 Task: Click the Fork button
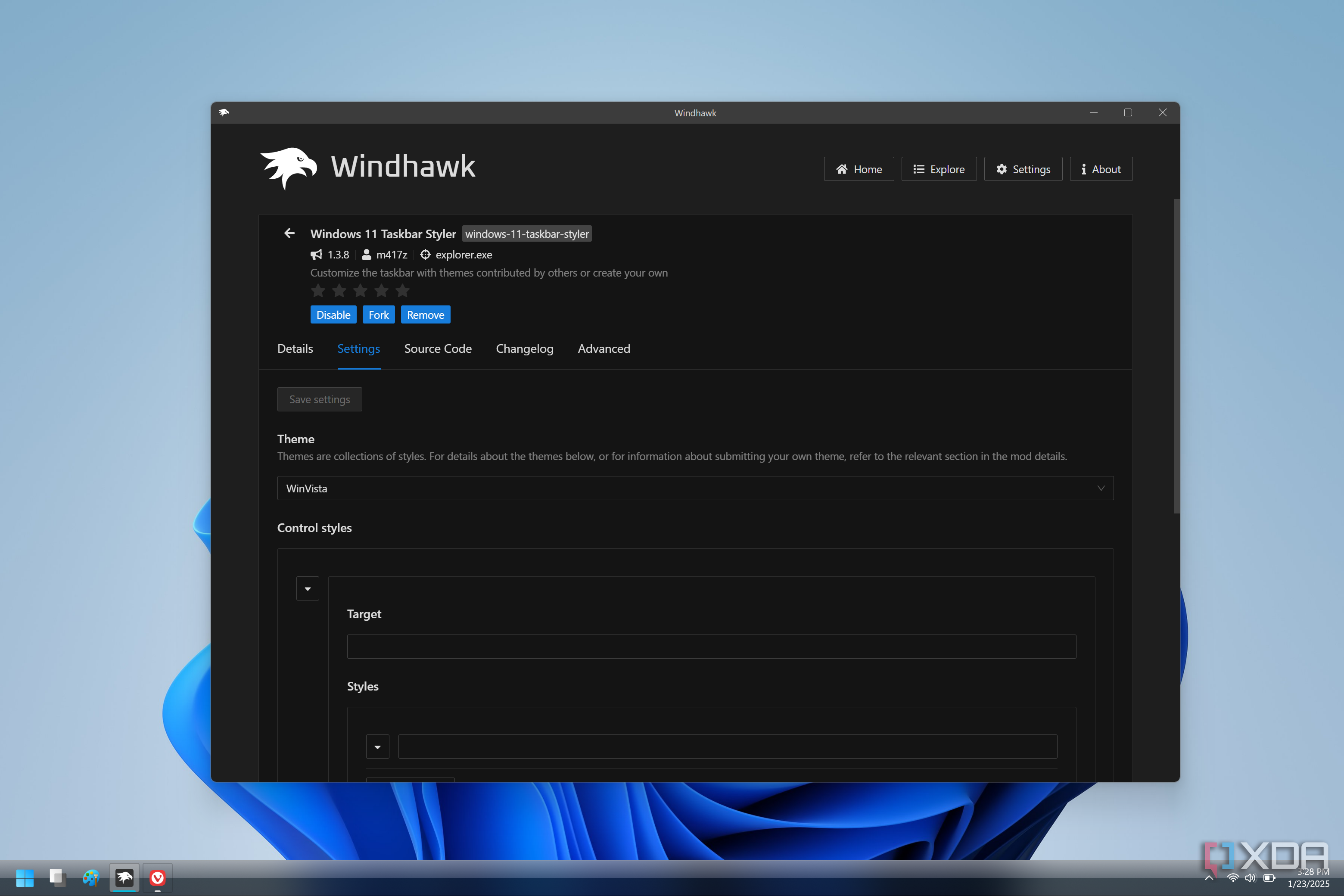(378, 315)
